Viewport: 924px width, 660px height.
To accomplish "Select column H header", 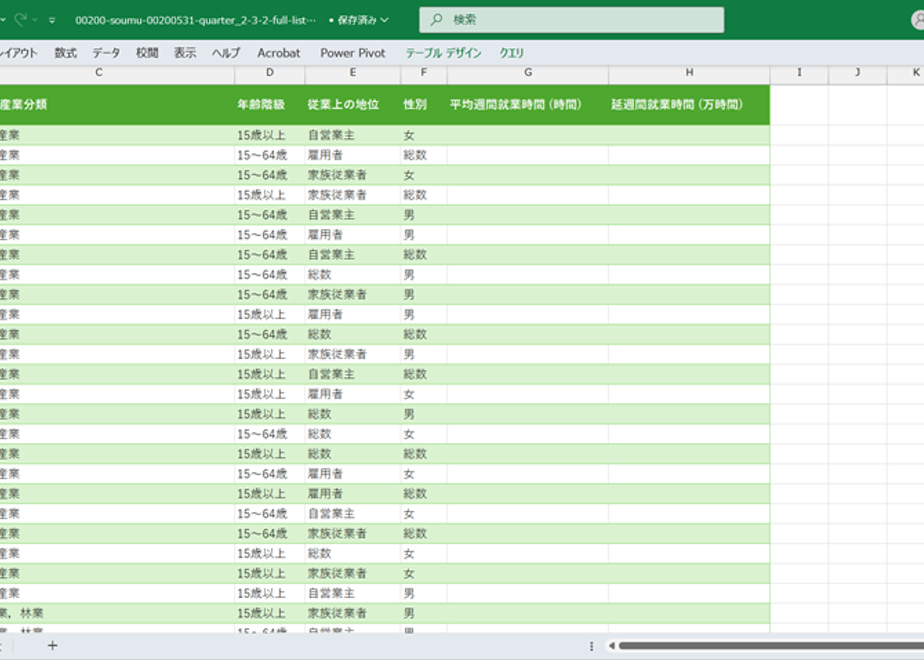I will 689,72.
